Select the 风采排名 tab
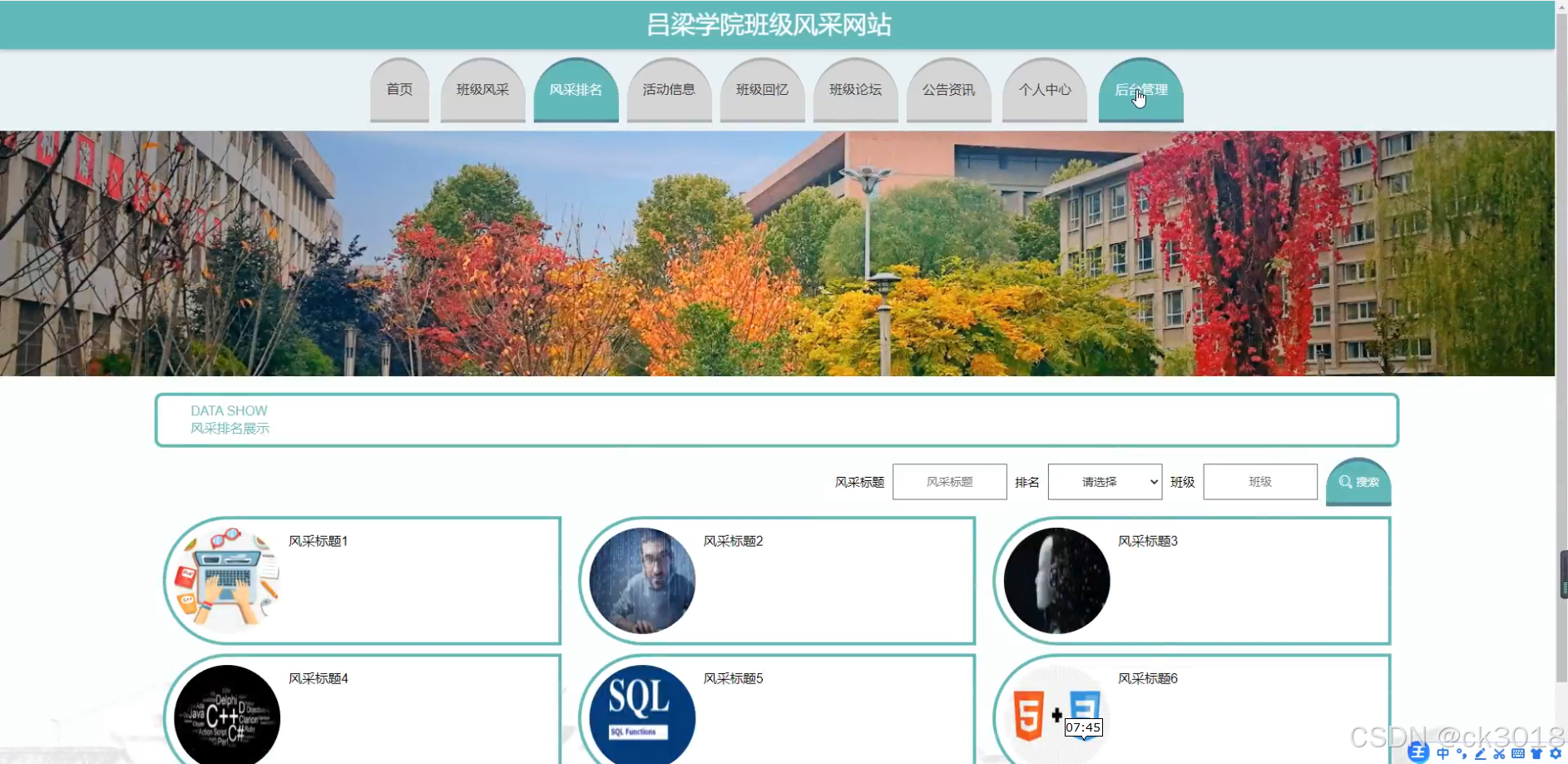1568x764 pixels. tap(576, 90)
